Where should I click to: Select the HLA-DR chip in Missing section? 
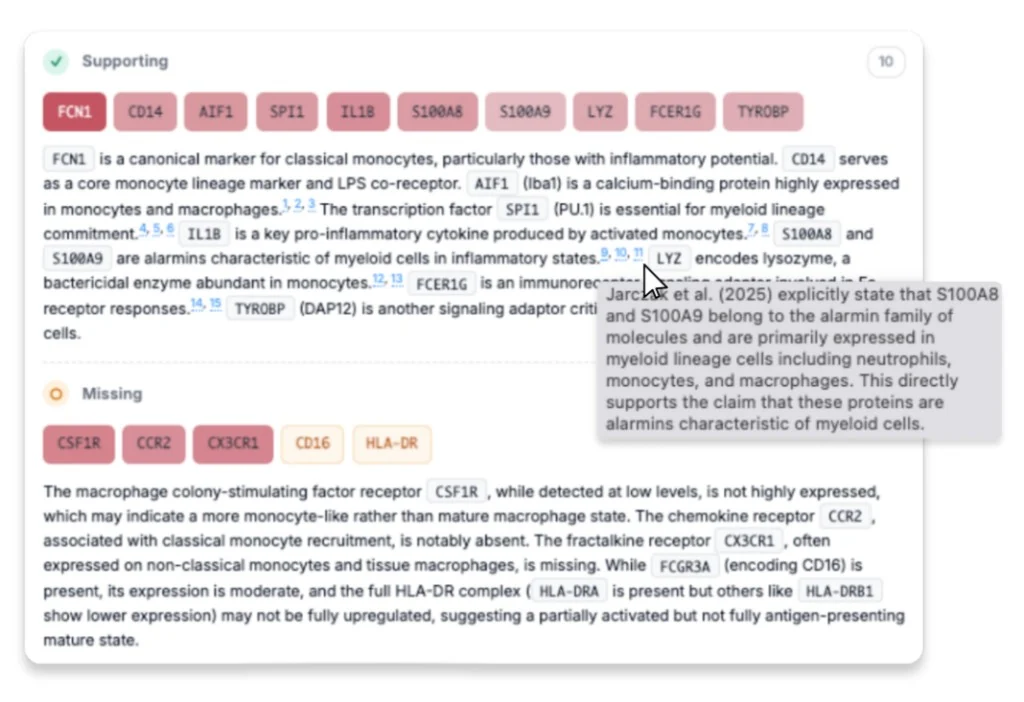point(391,442)
